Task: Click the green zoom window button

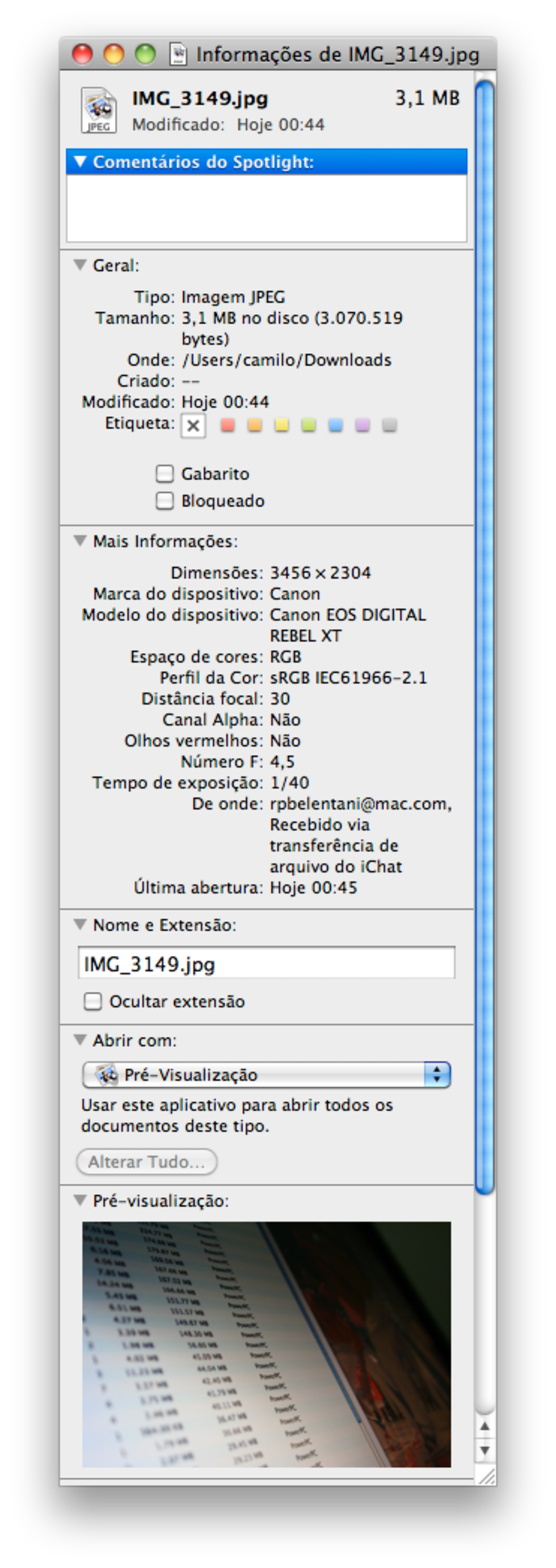Action: 145,54
